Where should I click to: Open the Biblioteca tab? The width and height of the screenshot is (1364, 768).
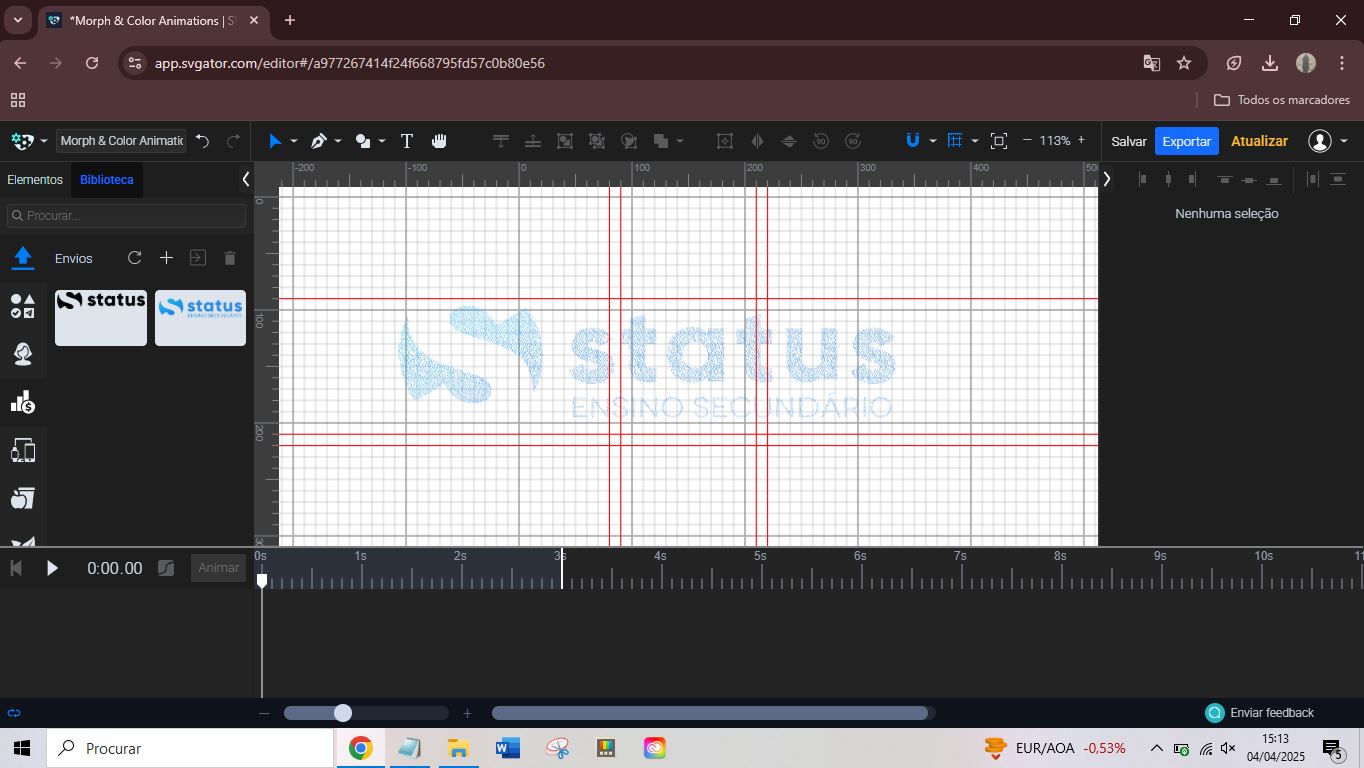[107, 180]
